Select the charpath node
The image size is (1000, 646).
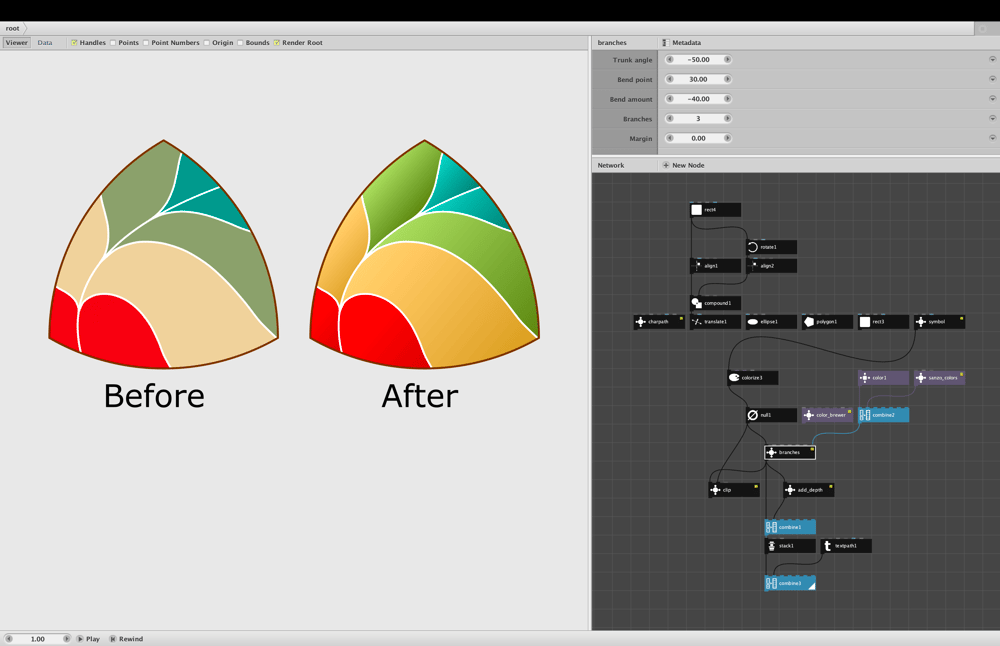tap(659, 321)
